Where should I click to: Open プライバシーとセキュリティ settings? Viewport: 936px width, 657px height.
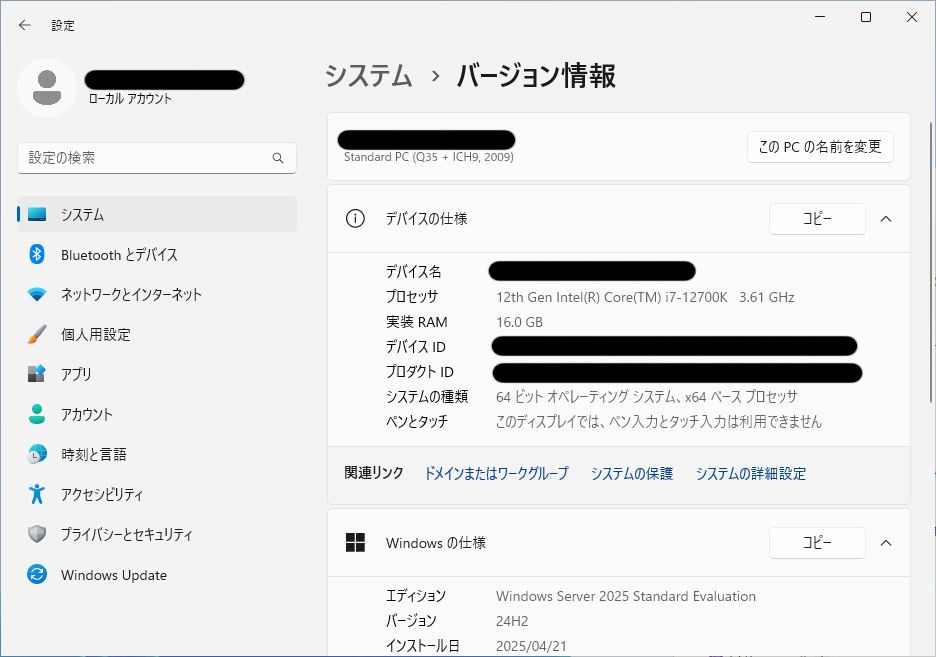click(x=157, y=534)
